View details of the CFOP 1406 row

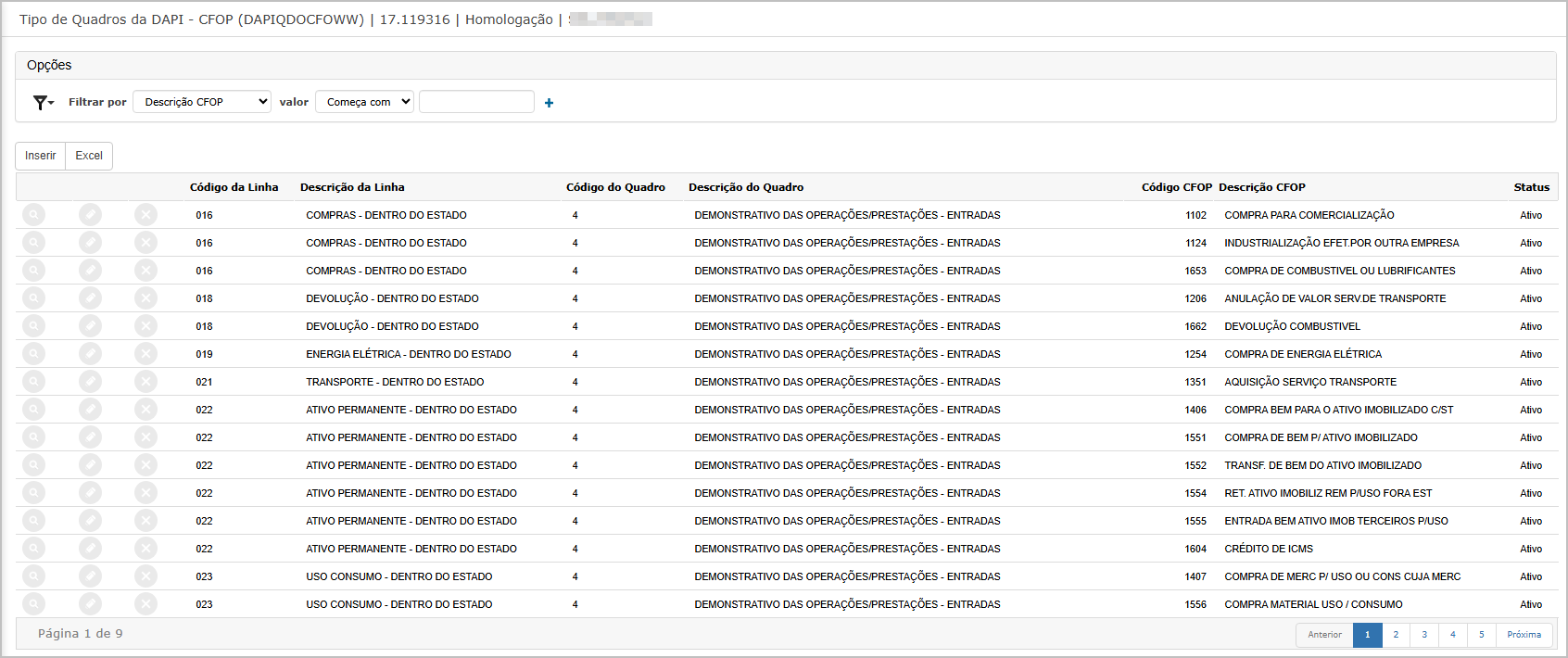[x=33, y=410]
